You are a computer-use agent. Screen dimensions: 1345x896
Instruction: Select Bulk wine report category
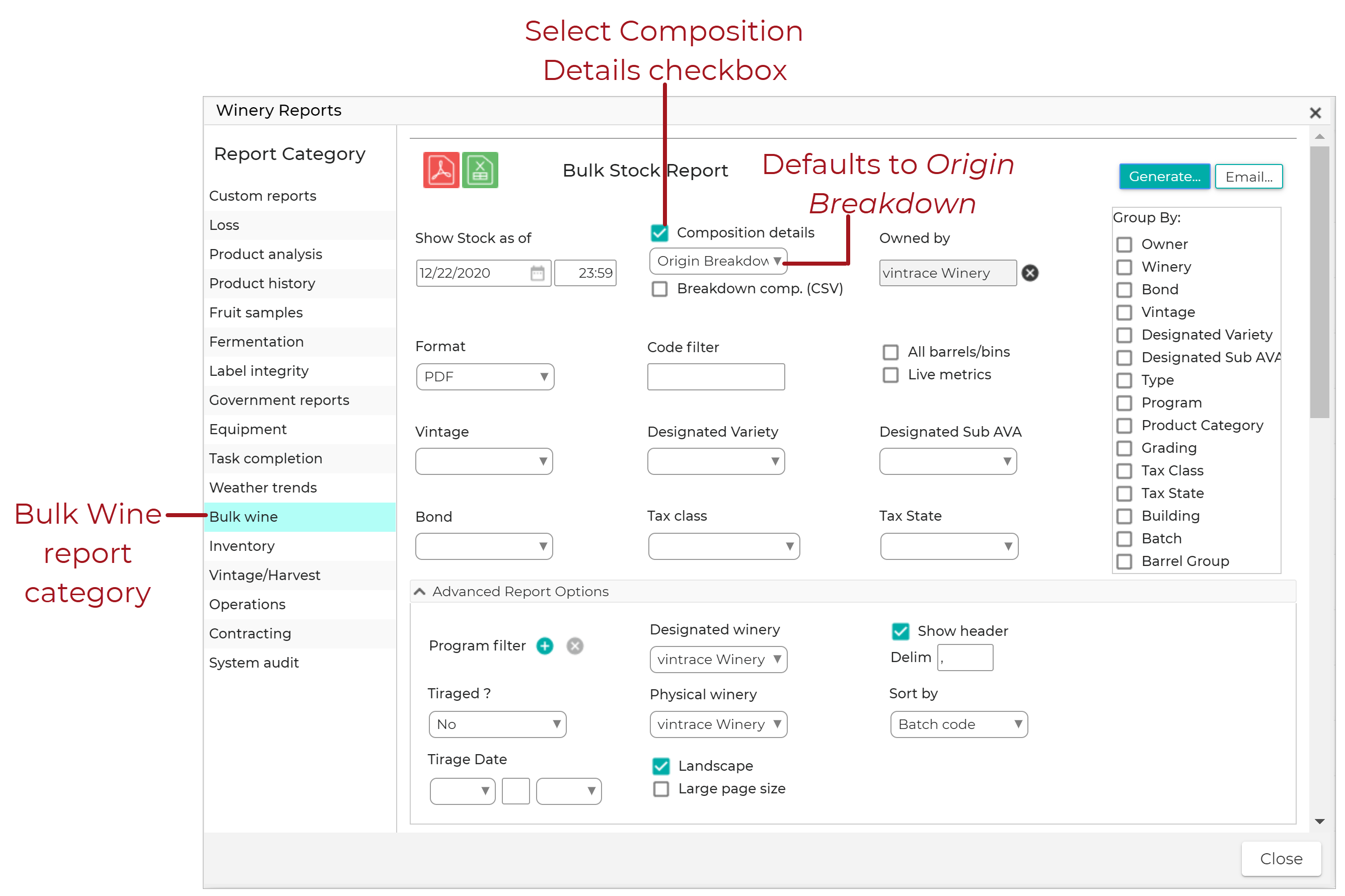click(x=299, y=517)
